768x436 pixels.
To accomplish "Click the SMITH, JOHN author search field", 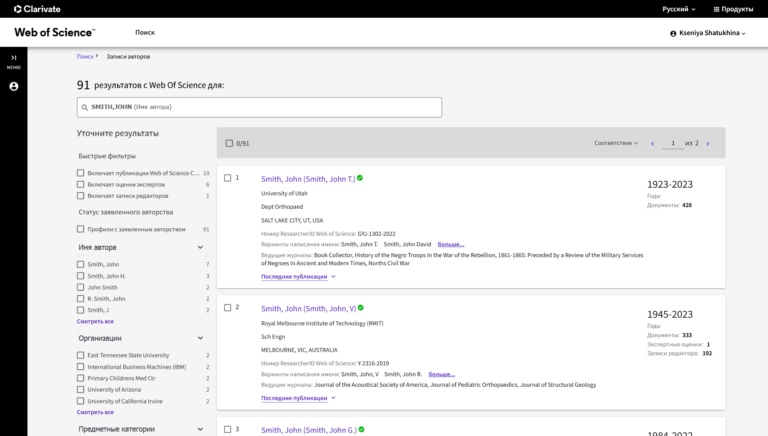I will (x=259, y=107).
